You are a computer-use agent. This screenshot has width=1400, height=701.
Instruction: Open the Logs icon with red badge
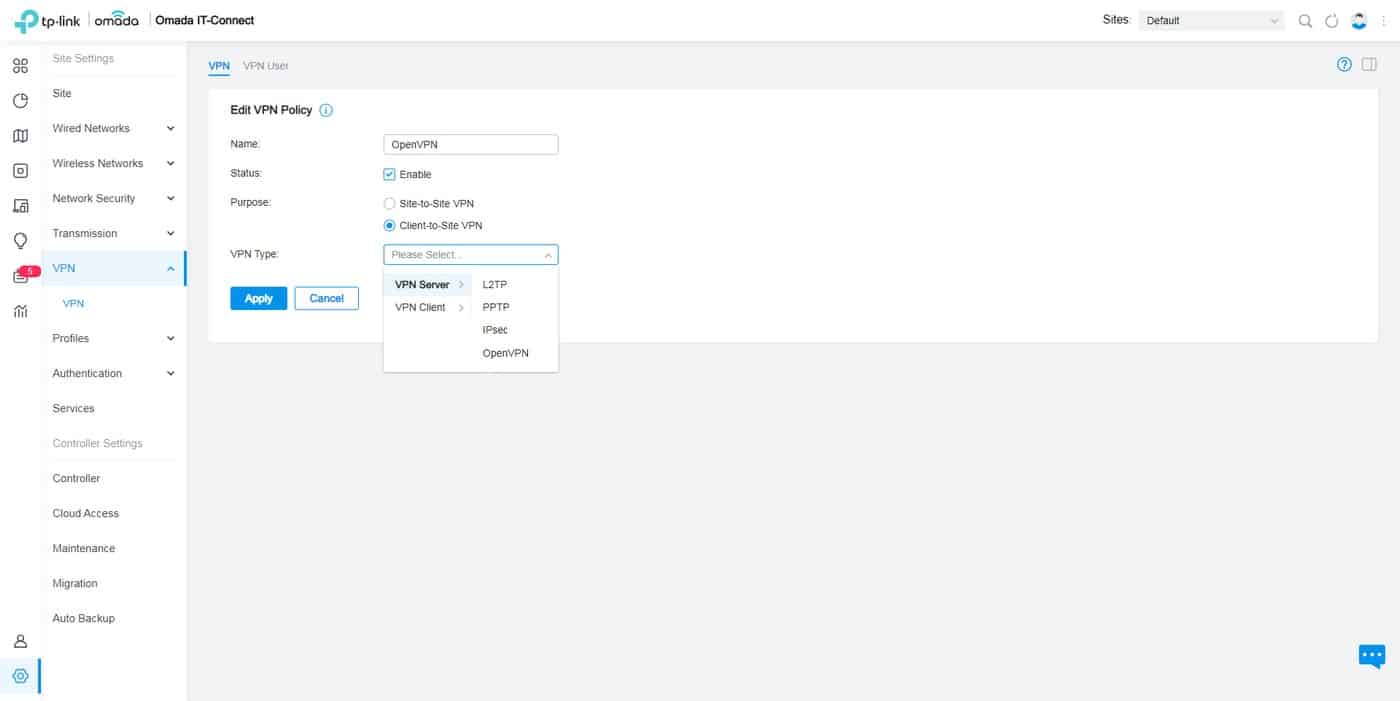click(x=23, y=275)
